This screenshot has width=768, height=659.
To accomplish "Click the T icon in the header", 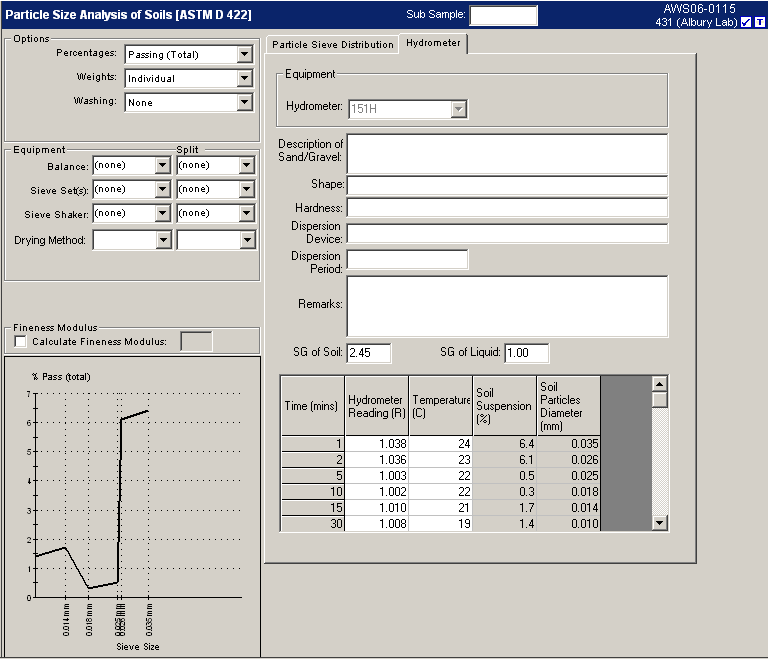I will tap(760, 22).
